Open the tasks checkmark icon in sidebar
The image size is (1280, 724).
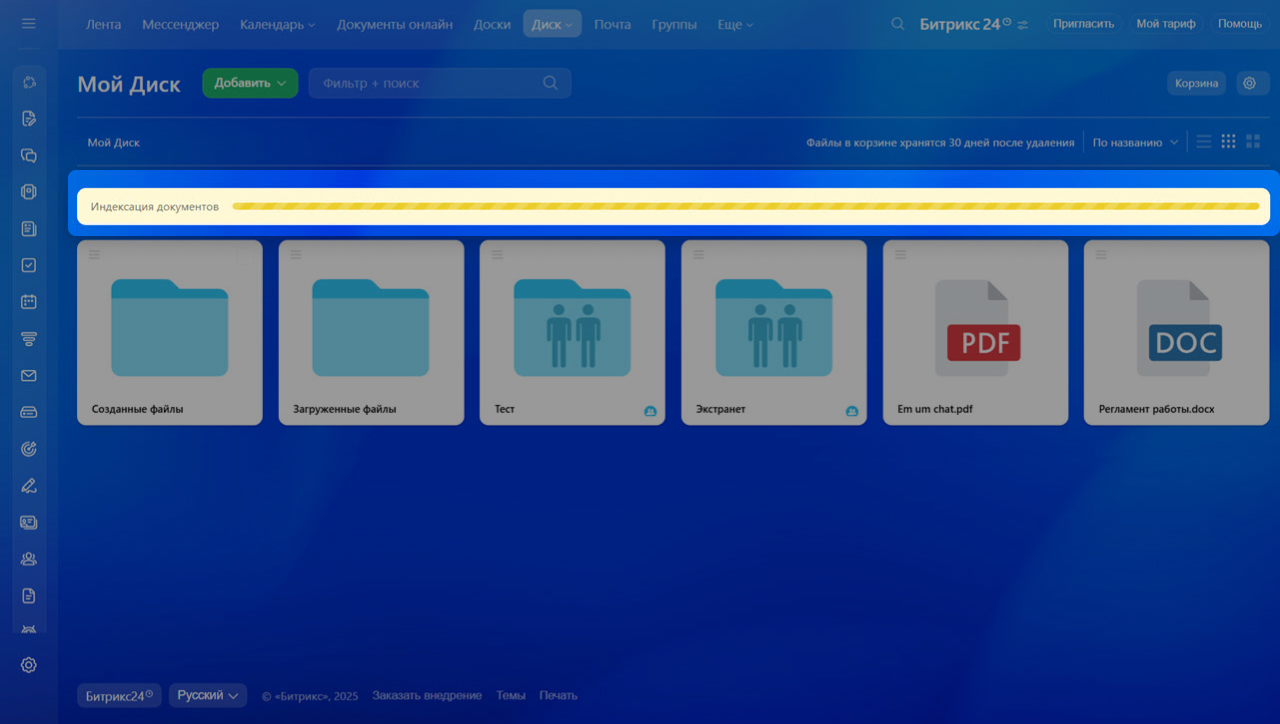pos(29,265)
